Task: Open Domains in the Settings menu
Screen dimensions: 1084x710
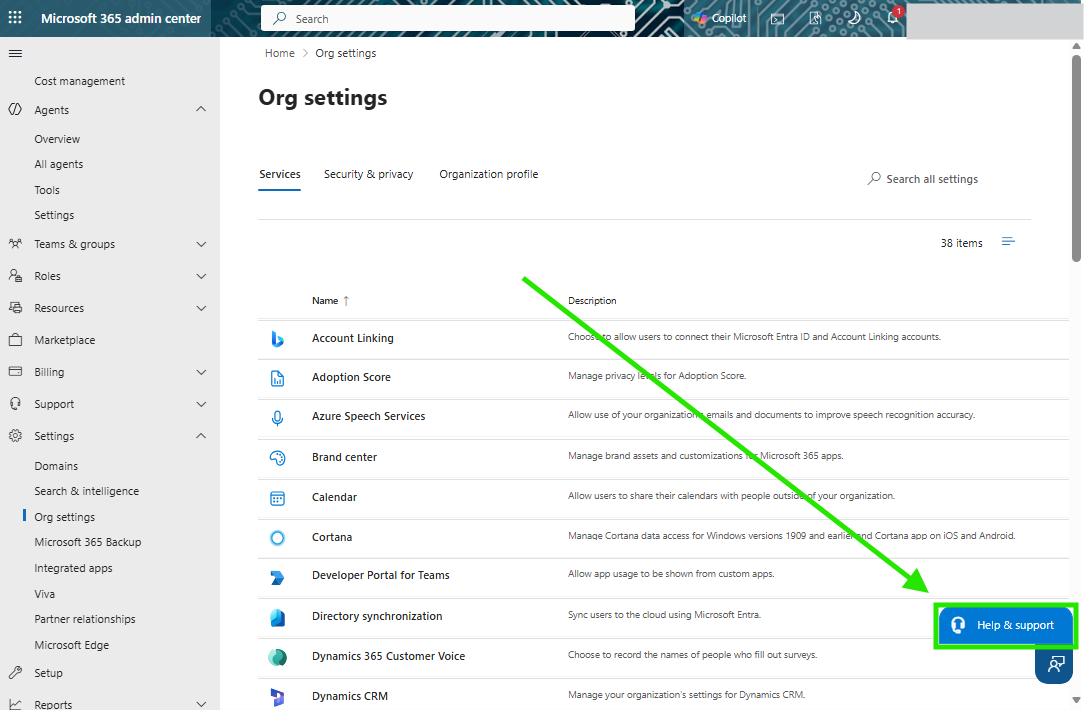Action: click(x=56, y=466)
